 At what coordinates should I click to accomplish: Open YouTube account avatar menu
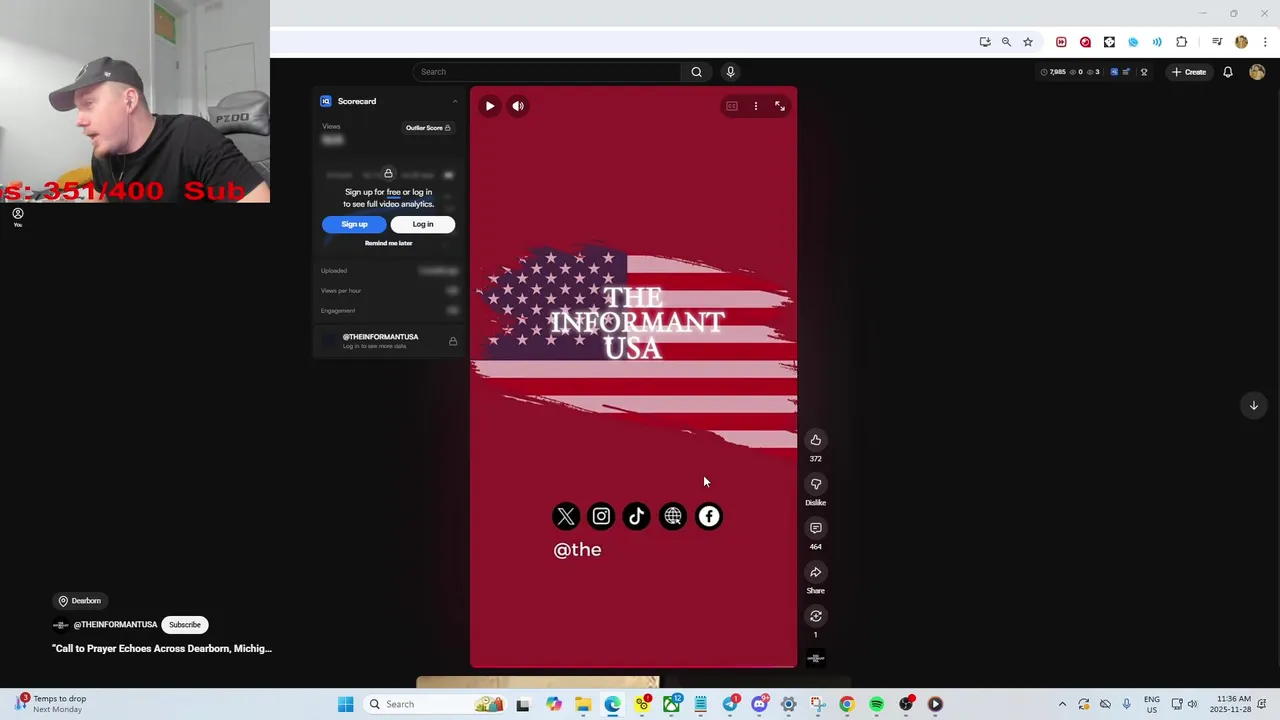coord(1257,72)
